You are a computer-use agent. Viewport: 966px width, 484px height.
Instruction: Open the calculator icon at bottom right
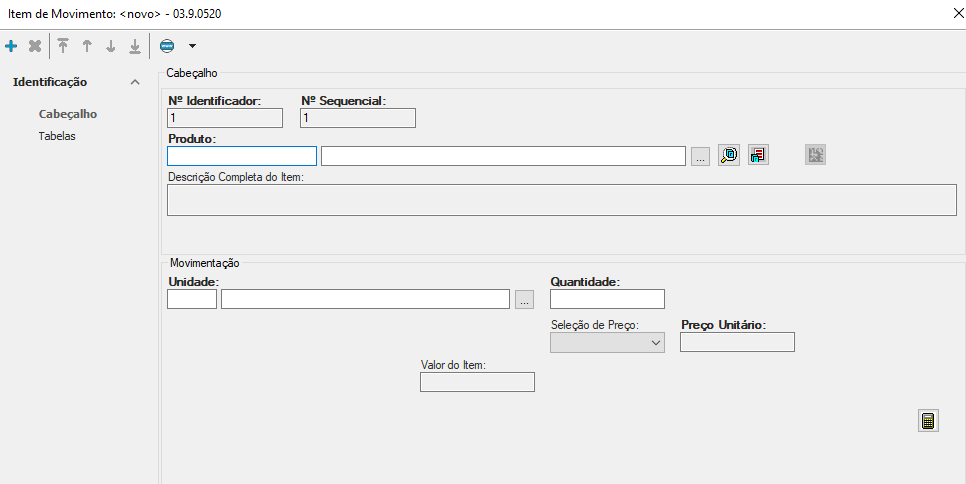click(x=928, y=421)
